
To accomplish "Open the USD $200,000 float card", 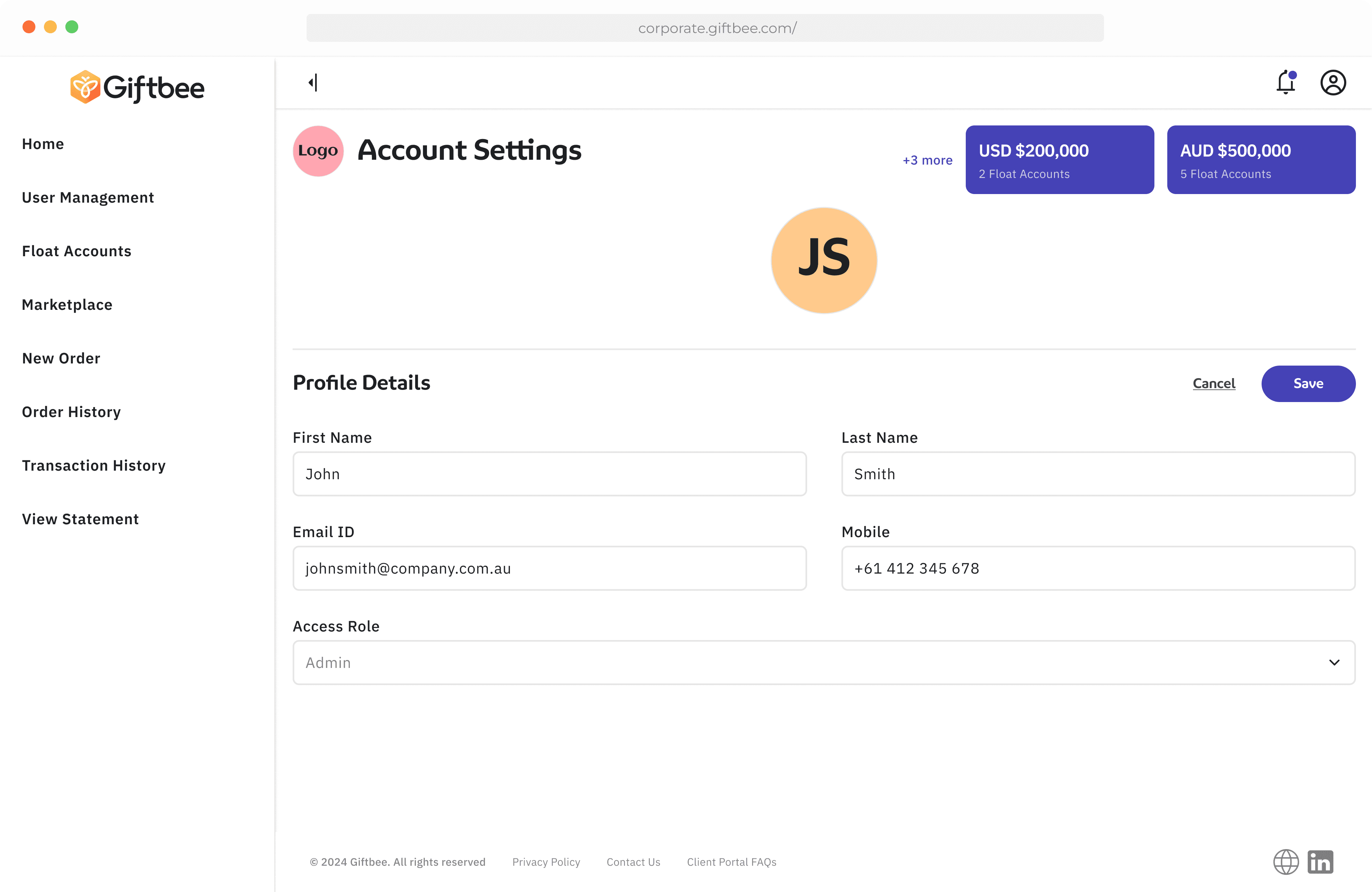I will point(1060,160).
